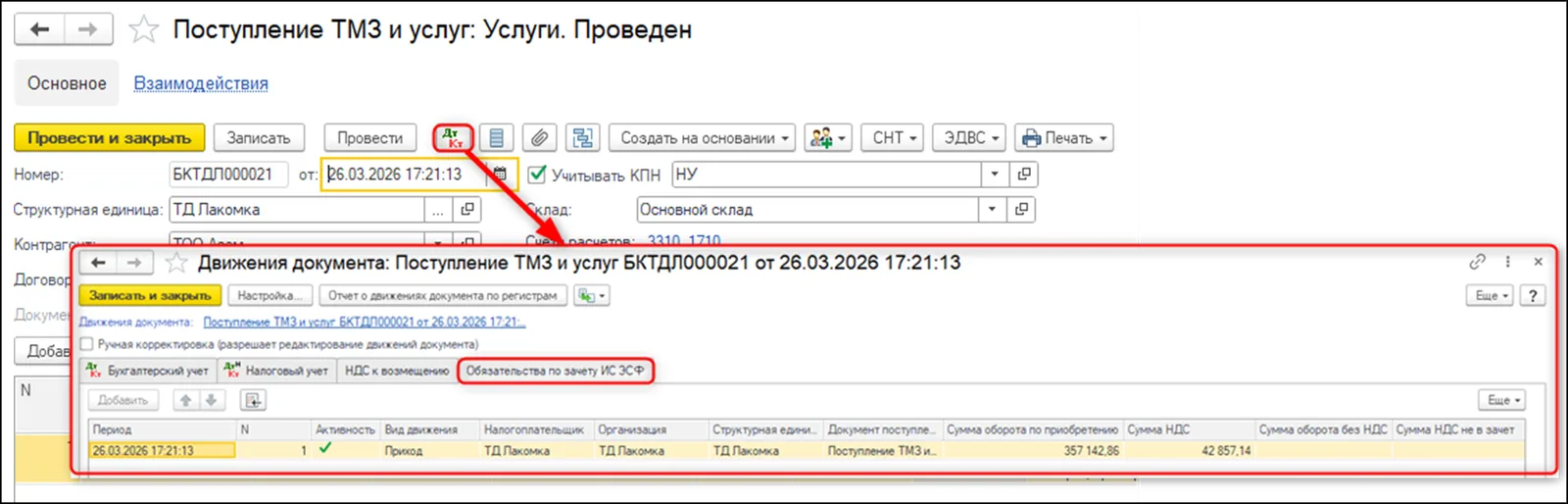Click the Налогоплательщик column header
The width and height of the screenshot is (1568, 504).
tap(537, 429)
